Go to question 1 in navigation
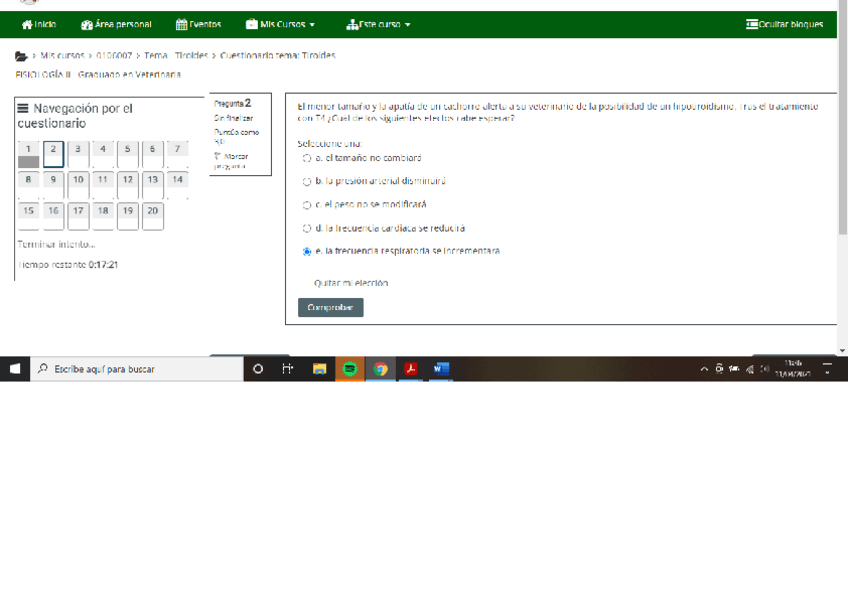 pyautogui.click(x=28, y=155)
